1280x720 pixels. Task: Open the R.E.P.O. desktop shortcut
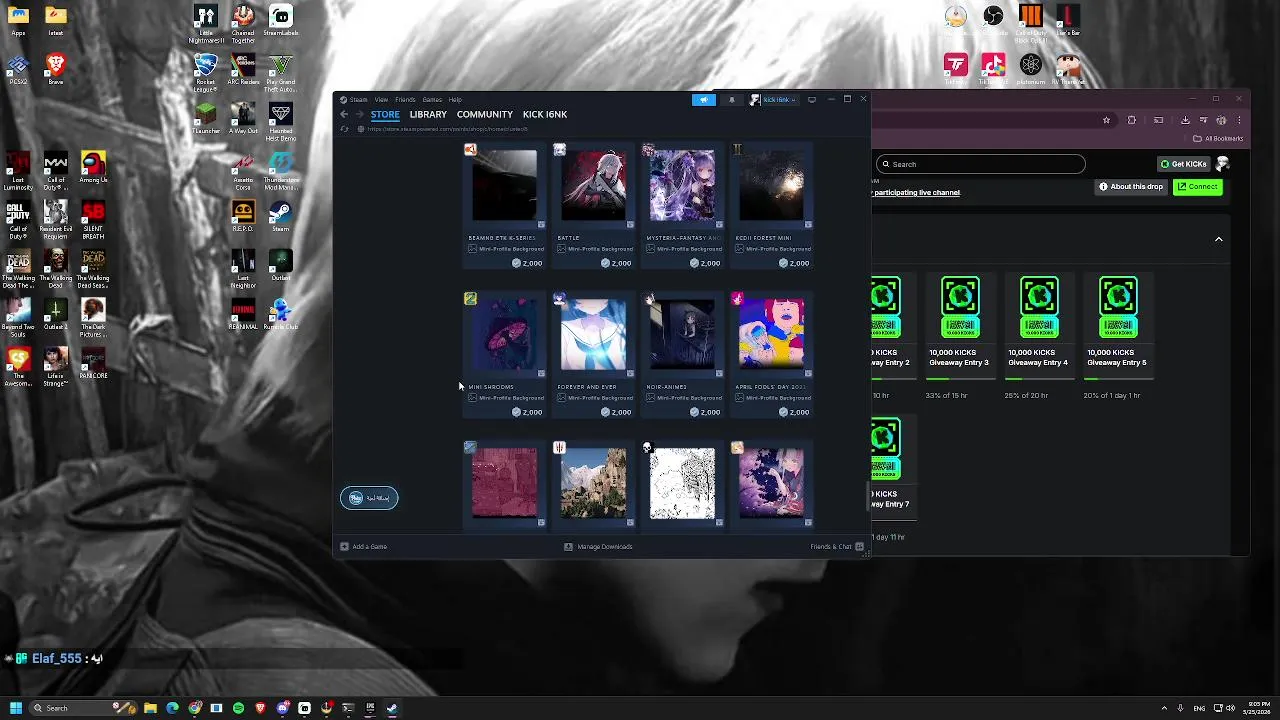click(x=243, y=216)
